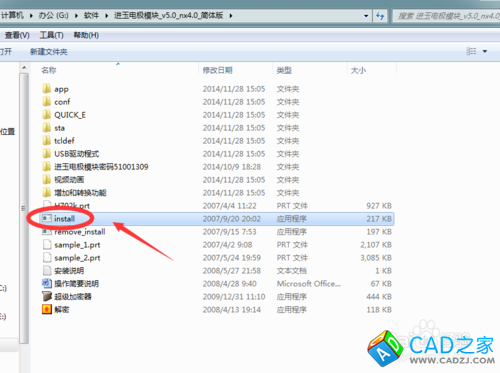Select the USB驱动程式 folder icon
Image resolution: width=500 pixels, height=373 pixels.
click(47, 154)
